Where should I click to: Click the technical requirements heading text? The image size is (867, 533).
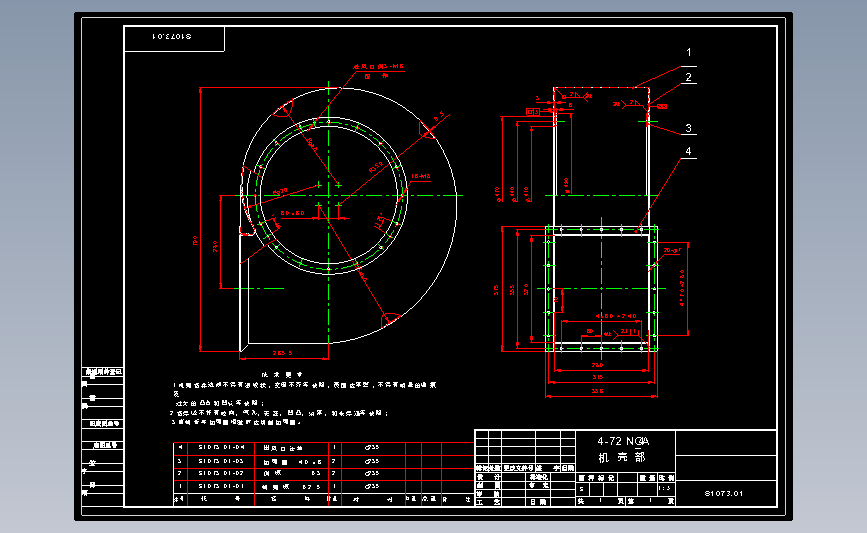pos(281,375)
